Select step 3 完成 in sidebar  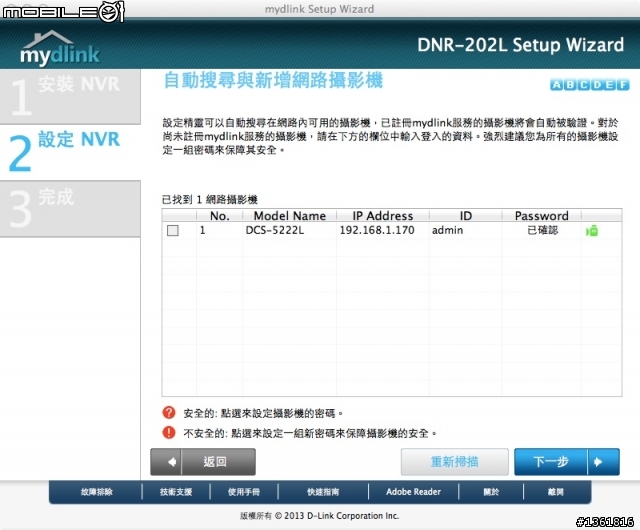click(x=70, y=209)
